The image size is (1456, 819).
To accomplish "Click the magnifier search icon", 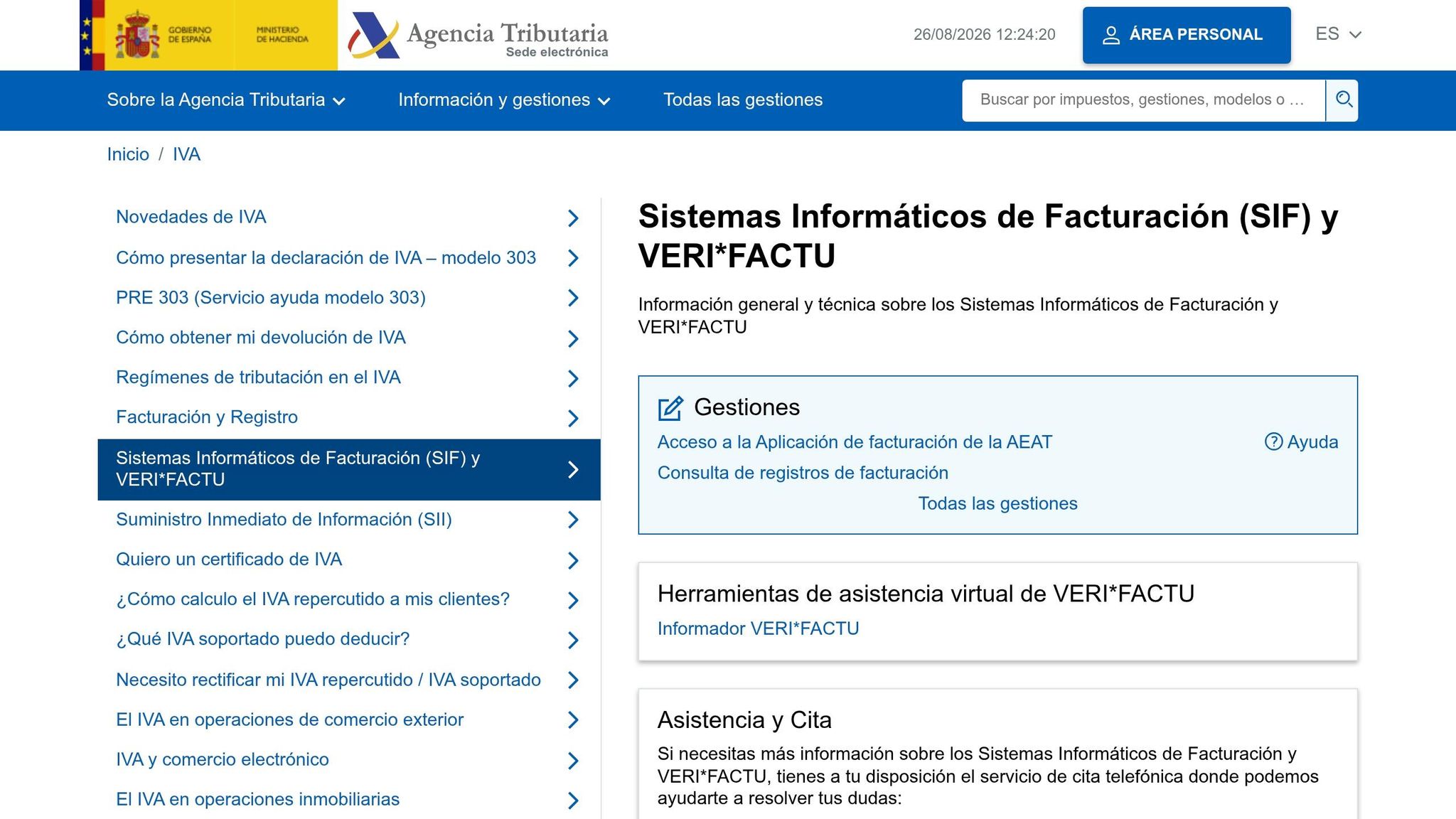I will click(1343, 100).
